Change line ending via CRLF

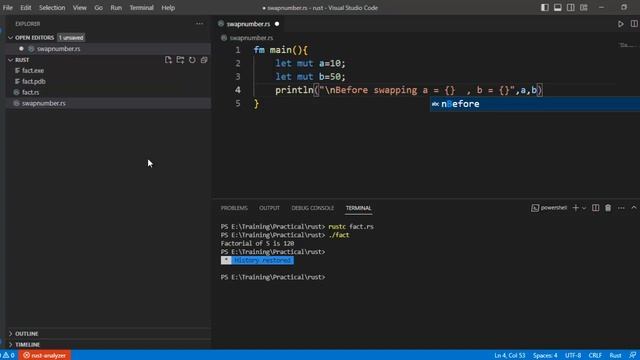595,356
